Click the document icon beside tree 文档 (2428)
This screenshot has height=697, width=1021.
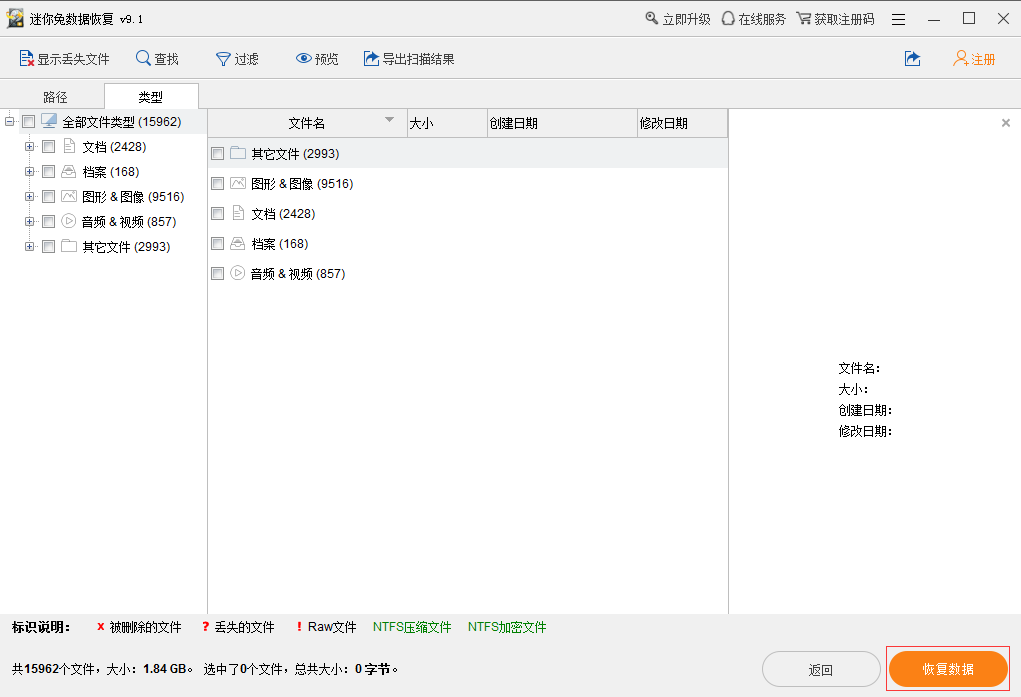click(69, 146)
